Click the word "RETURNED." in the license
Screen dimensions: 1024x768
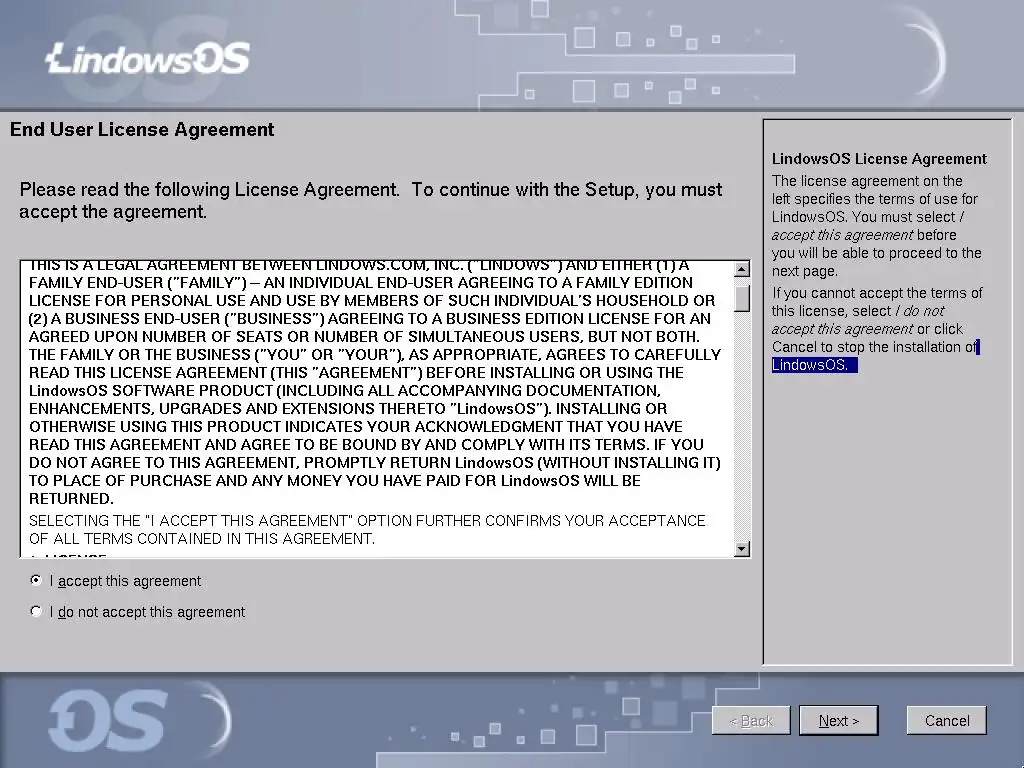point(71,499)
